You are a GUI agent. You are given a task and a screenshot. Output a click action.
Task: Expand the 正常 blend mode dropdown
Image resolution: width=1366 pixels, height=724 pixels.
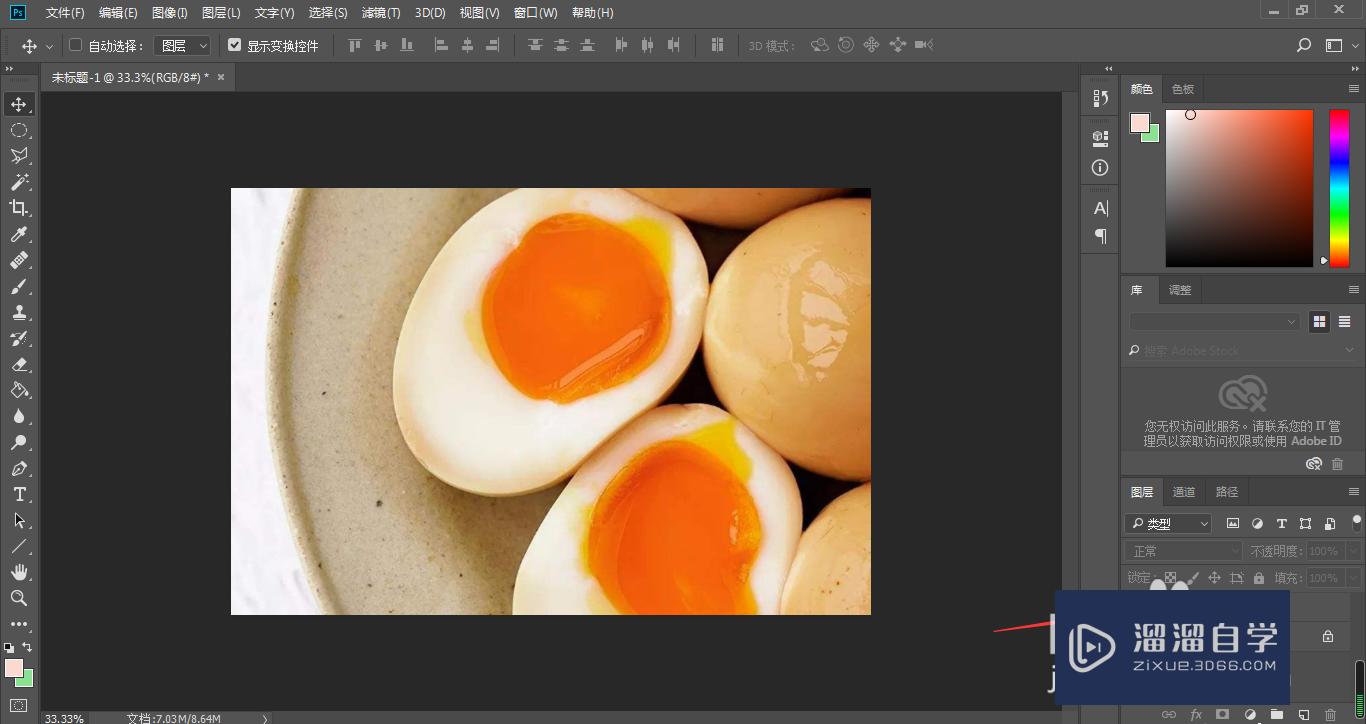click(x=1183, y=551)
